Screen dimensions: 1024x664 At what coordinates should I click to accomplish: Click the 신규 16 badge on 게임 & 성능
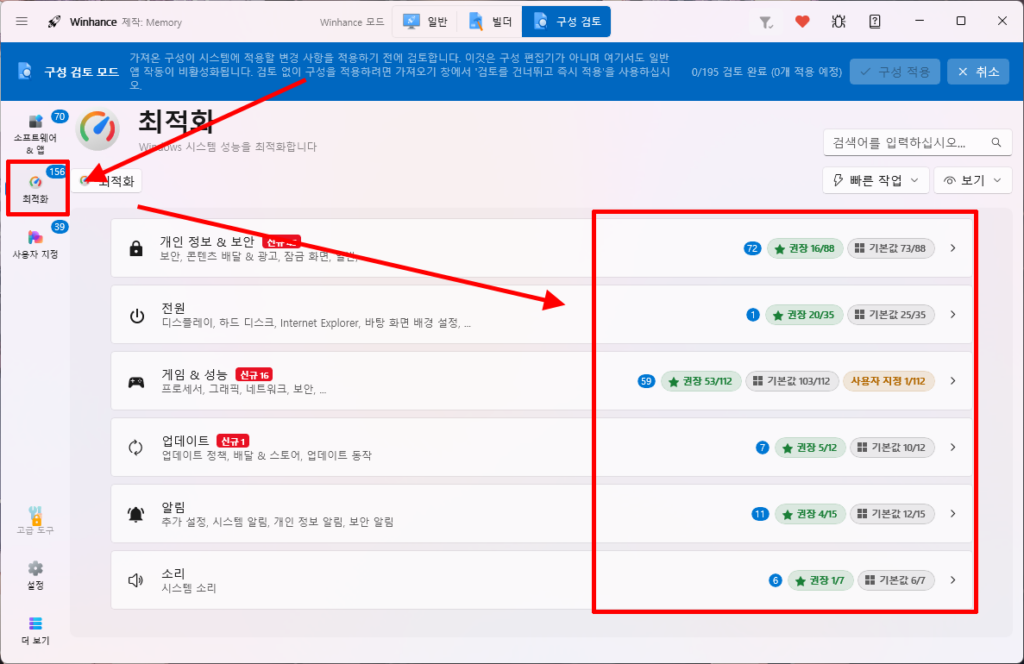coord(254,375)
